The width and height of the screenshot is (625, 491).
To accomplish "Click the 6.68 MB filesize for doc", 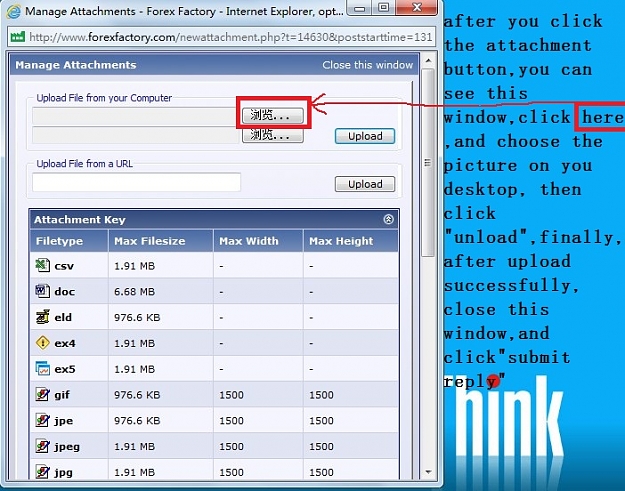I will (134, 292).
